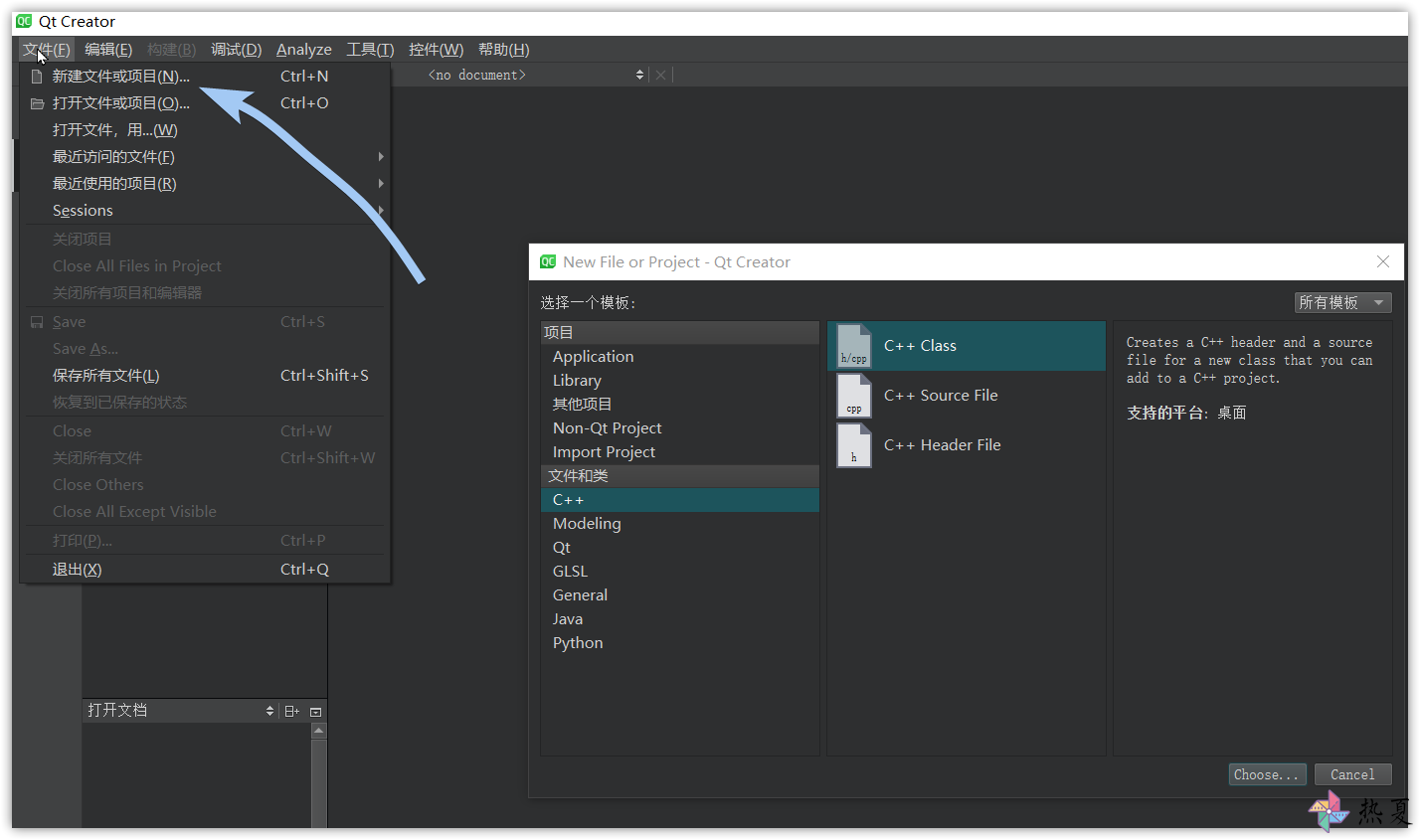Expand the 最近使用的项目 submenu
This screenshot has height=840, width=1420.
pyautogui.click(x=381, y=184)
